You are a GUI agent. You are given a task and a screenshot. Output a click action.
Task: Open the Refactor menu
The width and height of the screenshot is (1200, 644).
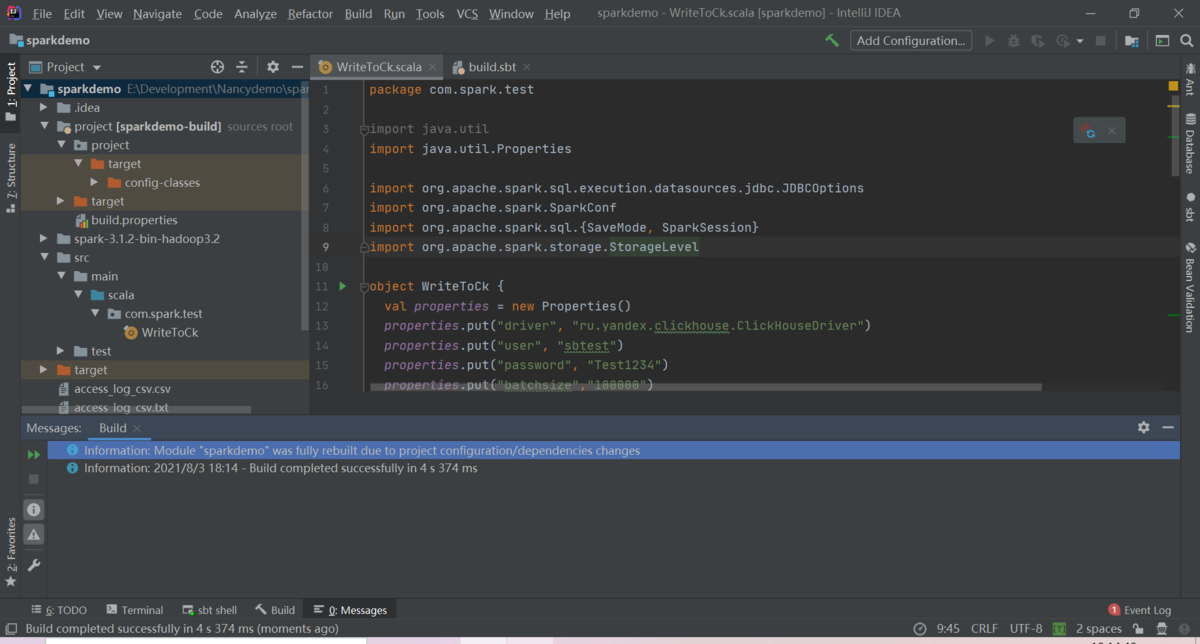pyautogui.click(x=310, y=14)
